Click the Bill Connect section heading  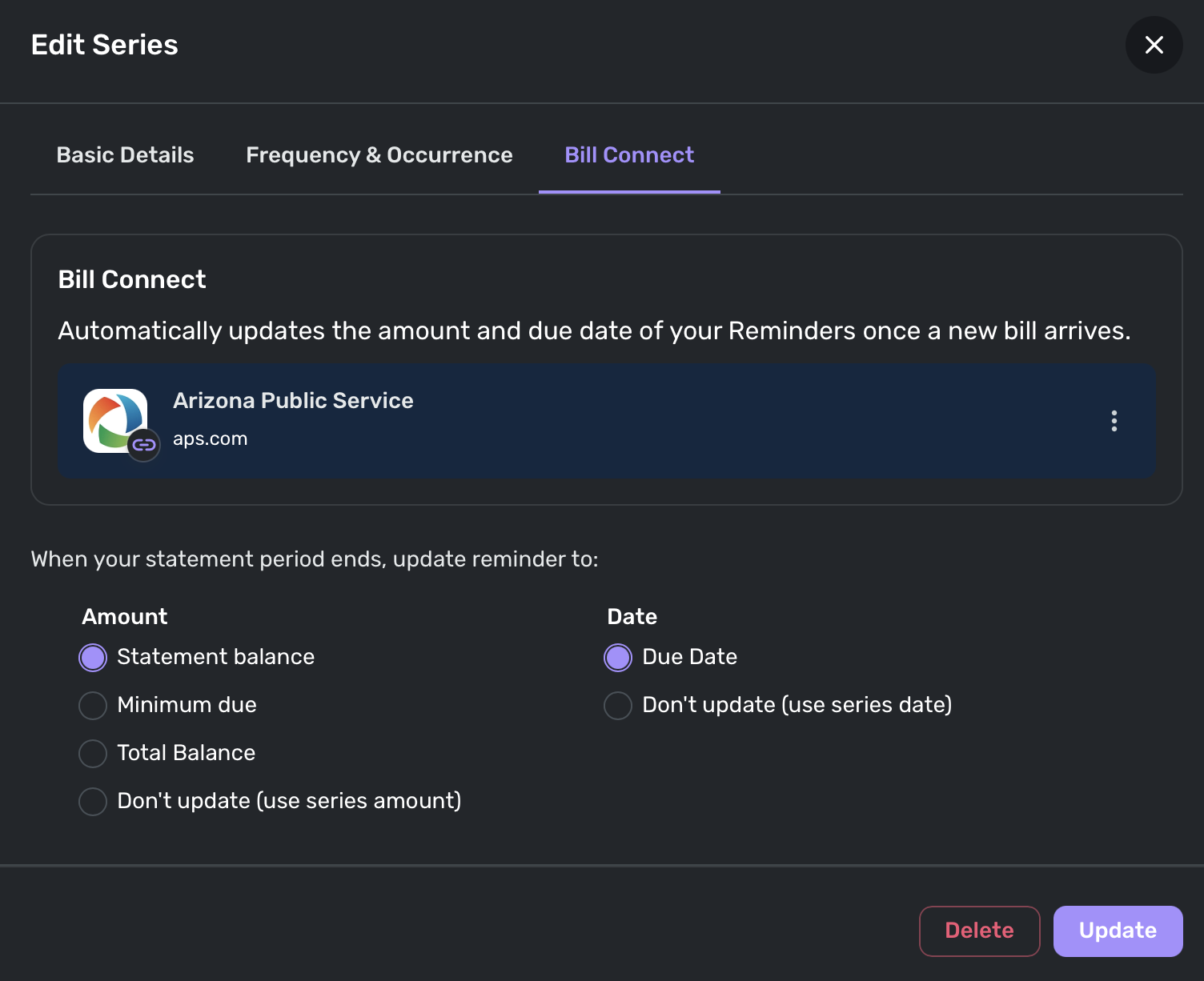tap(132, 279)
